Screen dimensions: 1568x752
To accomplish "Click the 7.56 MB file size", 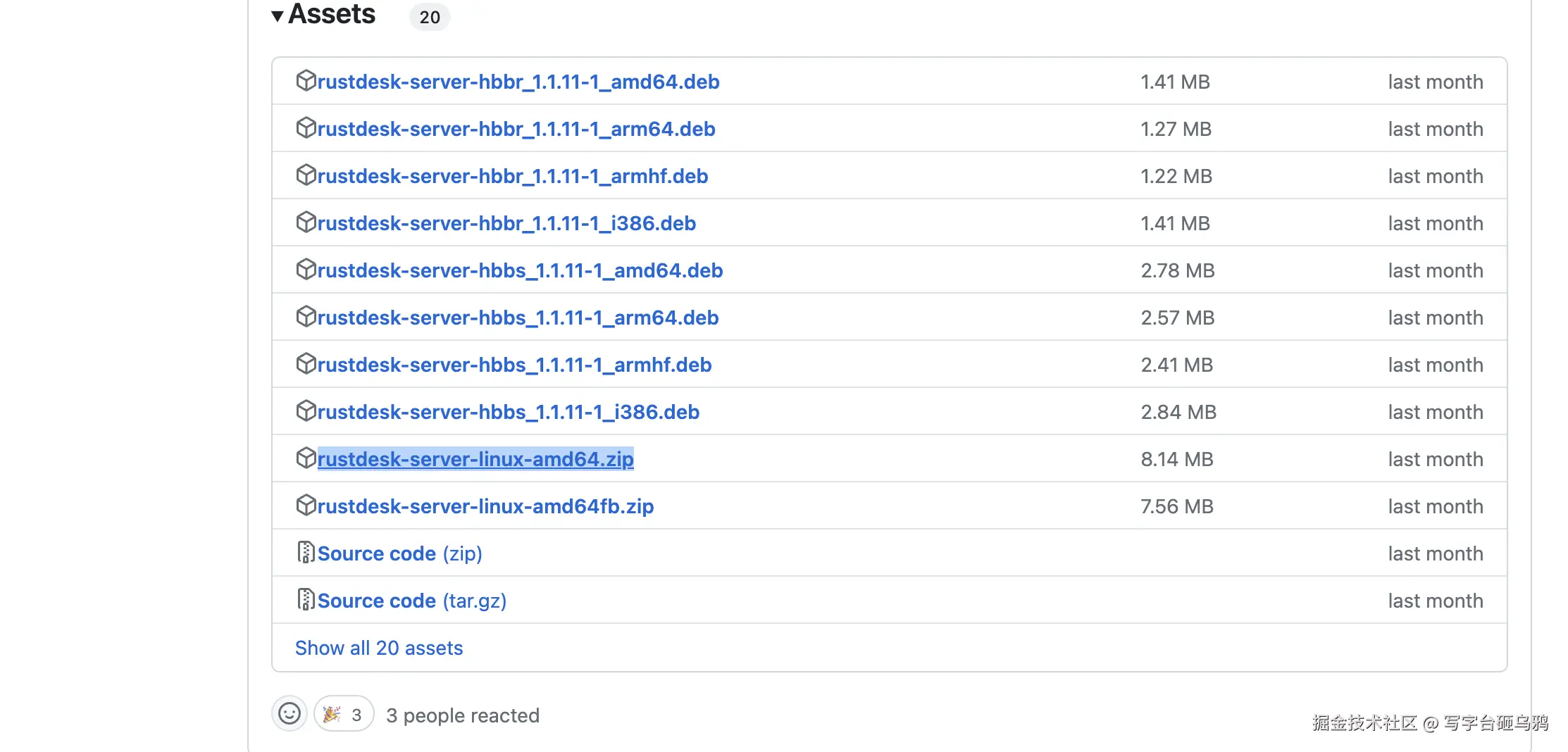I will point(1177,506).
